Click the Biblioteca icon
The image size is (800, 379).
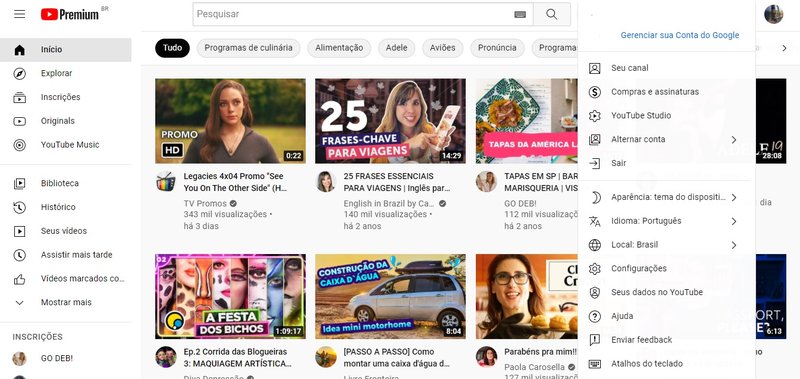pos(19,183)
